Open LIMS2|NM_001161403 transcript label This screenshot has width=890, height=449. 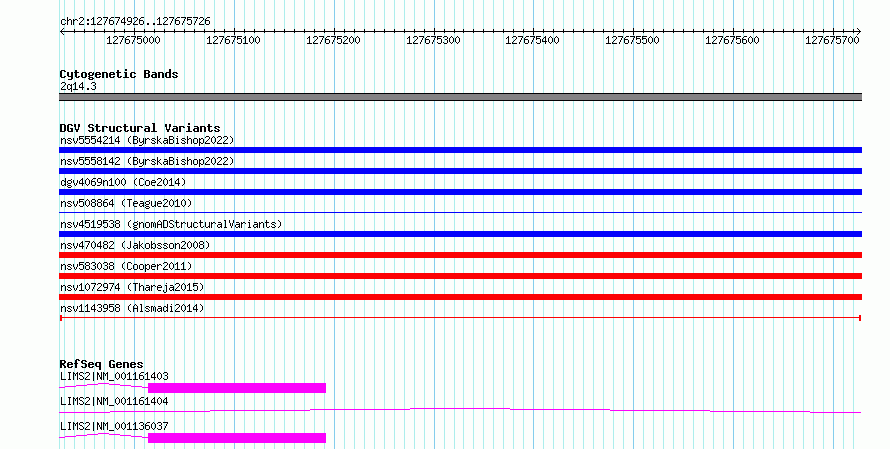click(114, 376)
